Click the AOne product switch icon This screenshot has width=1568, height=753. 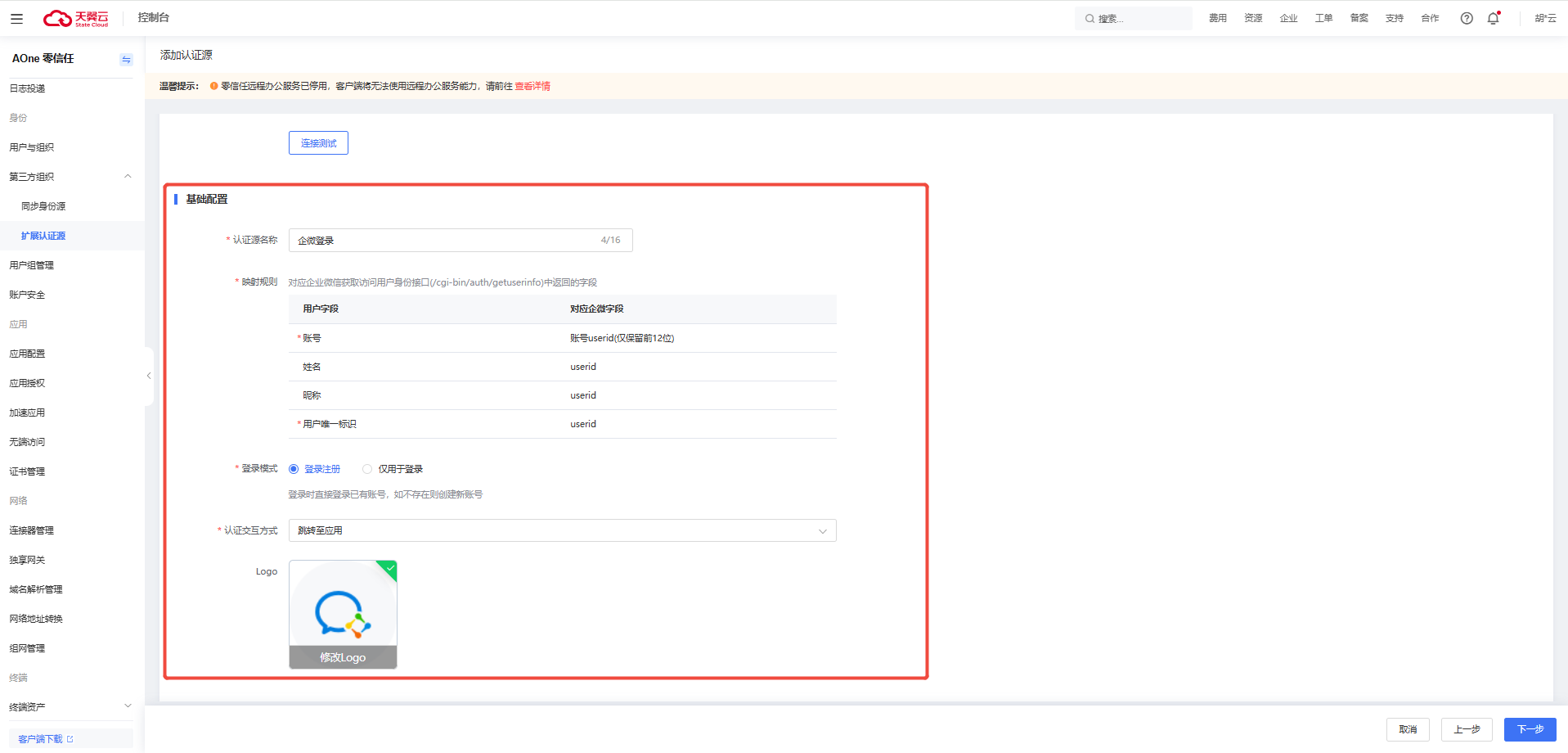coord(126,59)
